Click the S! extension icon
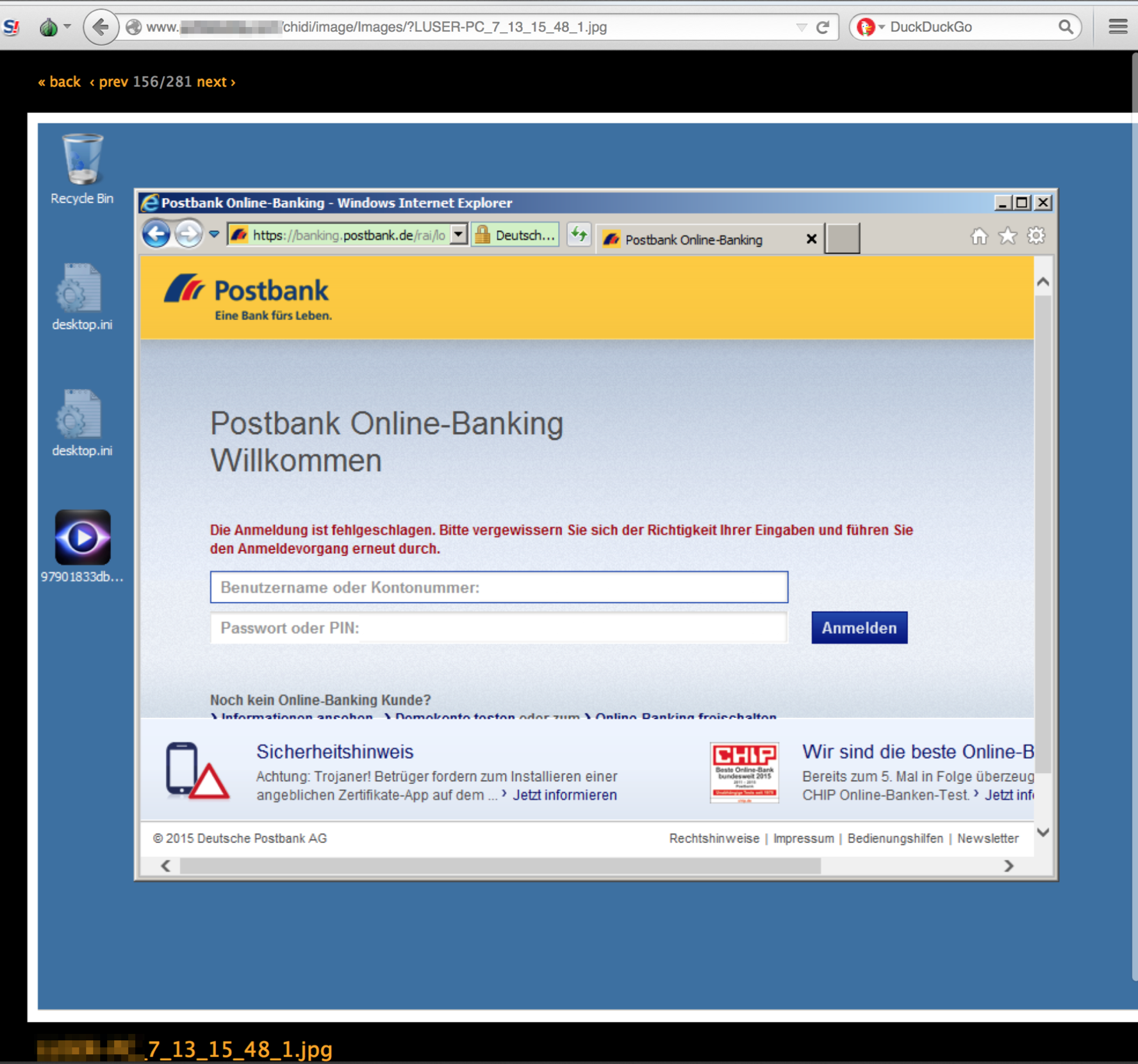1138x1064 pixels. tap(12, 27)
